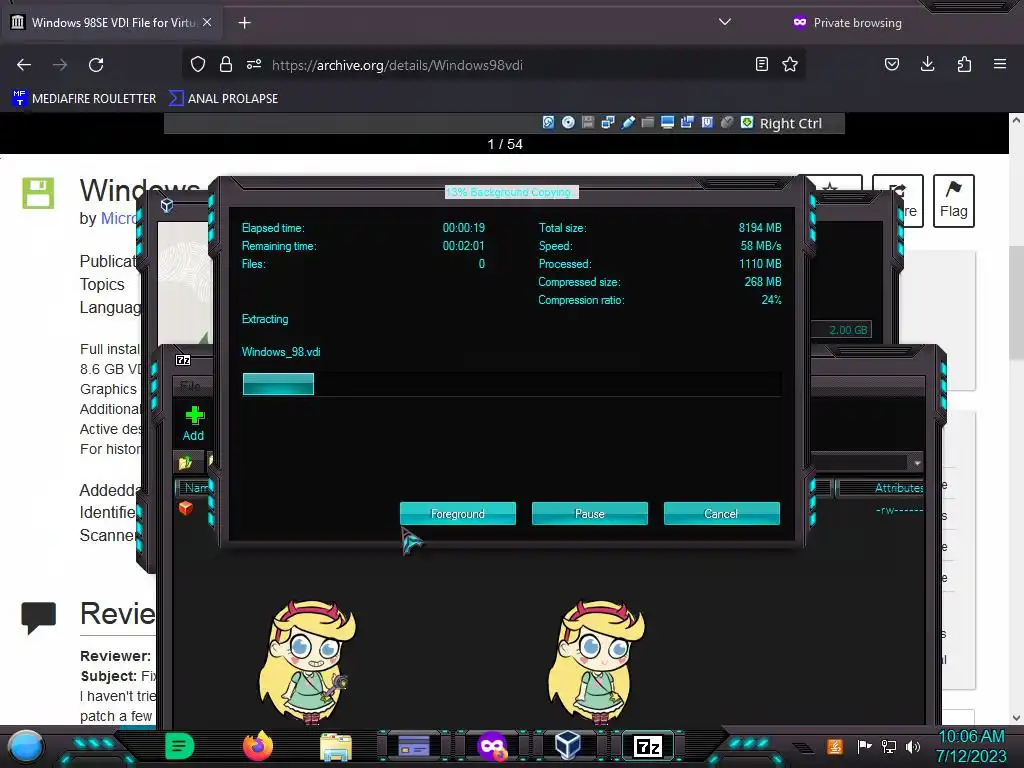Click the site permissions icon in address bar
Screen dimensions: 1024x768
click(x=254, y=64)
